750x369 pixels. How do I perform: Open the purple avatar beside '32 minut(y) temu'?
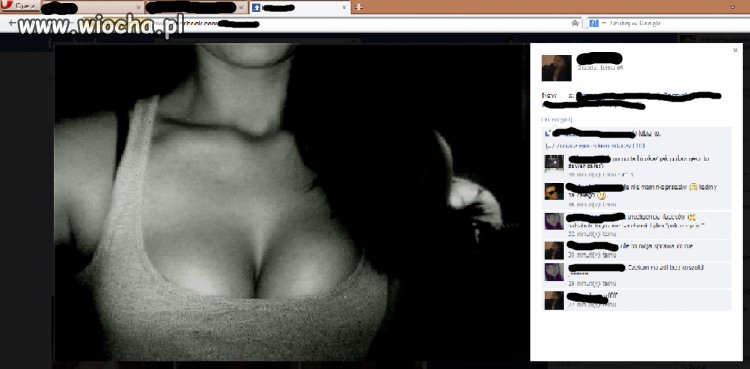tap(554, 221)
